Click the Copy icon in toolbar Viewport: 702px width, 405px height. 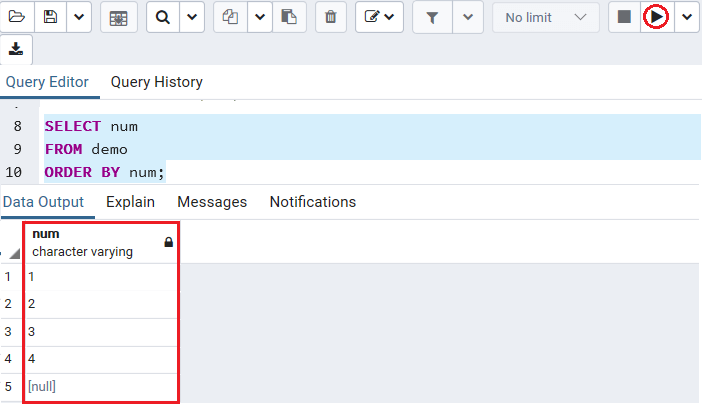click(x=231, y=17)
